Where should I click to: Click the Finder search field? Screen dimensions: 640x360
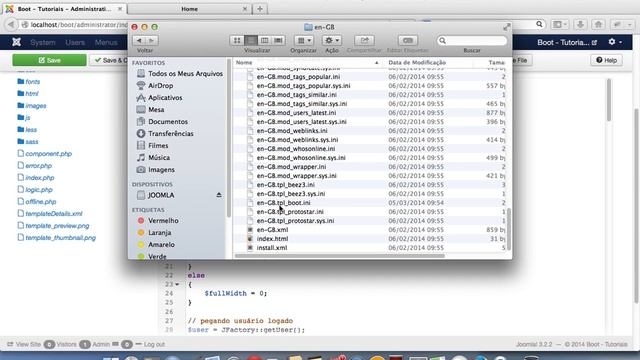click(472, 40)
